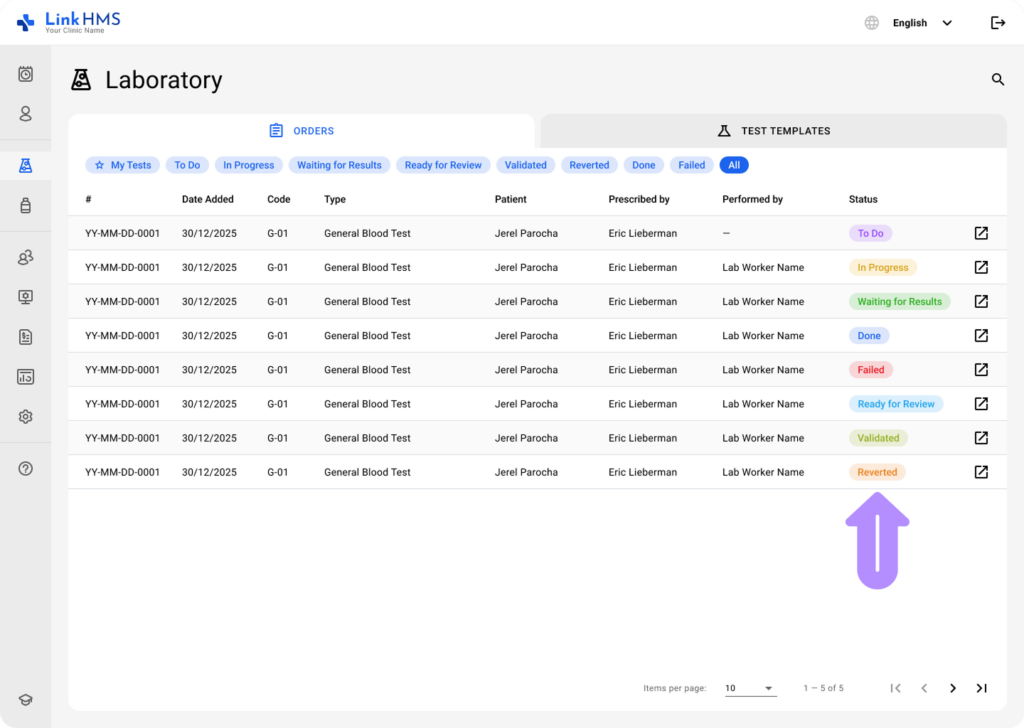This screenshot has width=1024, height=728.
Task: Jump to the last page
Action: (x=981, y=688)
